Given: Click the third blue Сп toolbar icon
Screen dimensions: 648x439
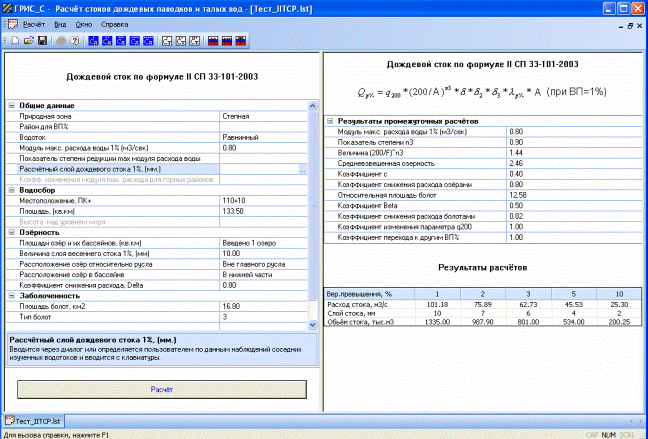Looking at the screenshot, I should click(121, 41).
